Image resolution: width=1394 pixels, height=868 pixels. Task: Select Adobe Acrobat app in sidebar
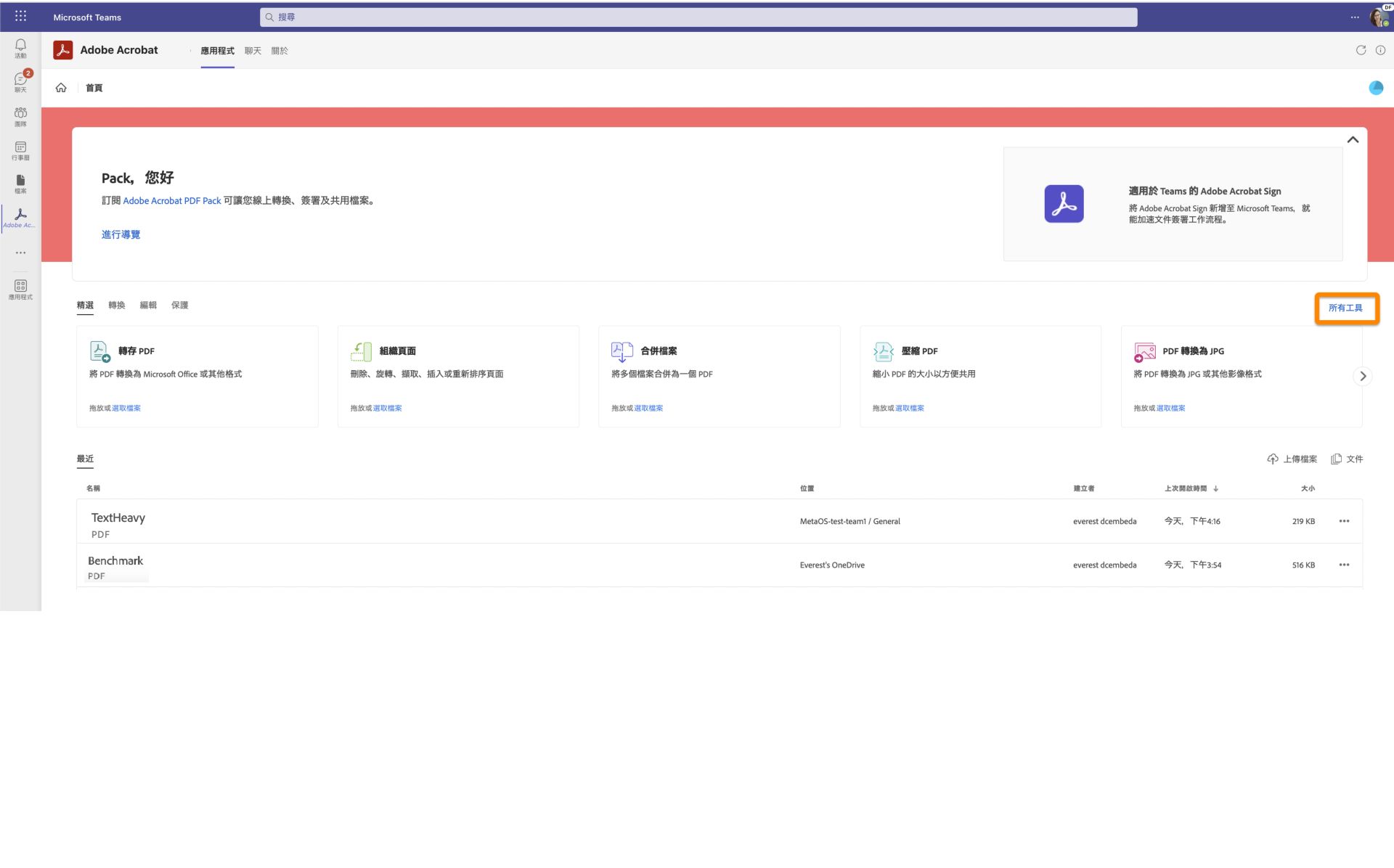coord(20,218)
